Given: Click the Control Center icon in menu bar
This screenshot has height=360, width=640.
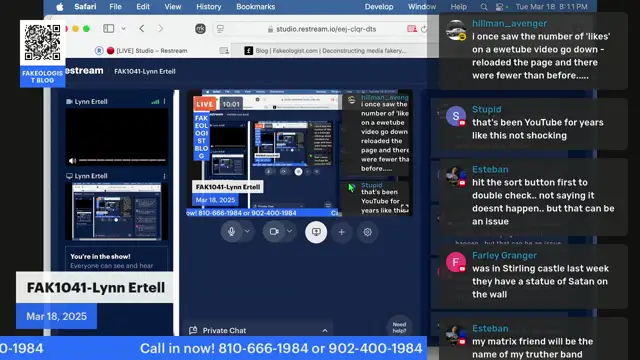Looking at the screenshot, I should (x=500, y=7).
